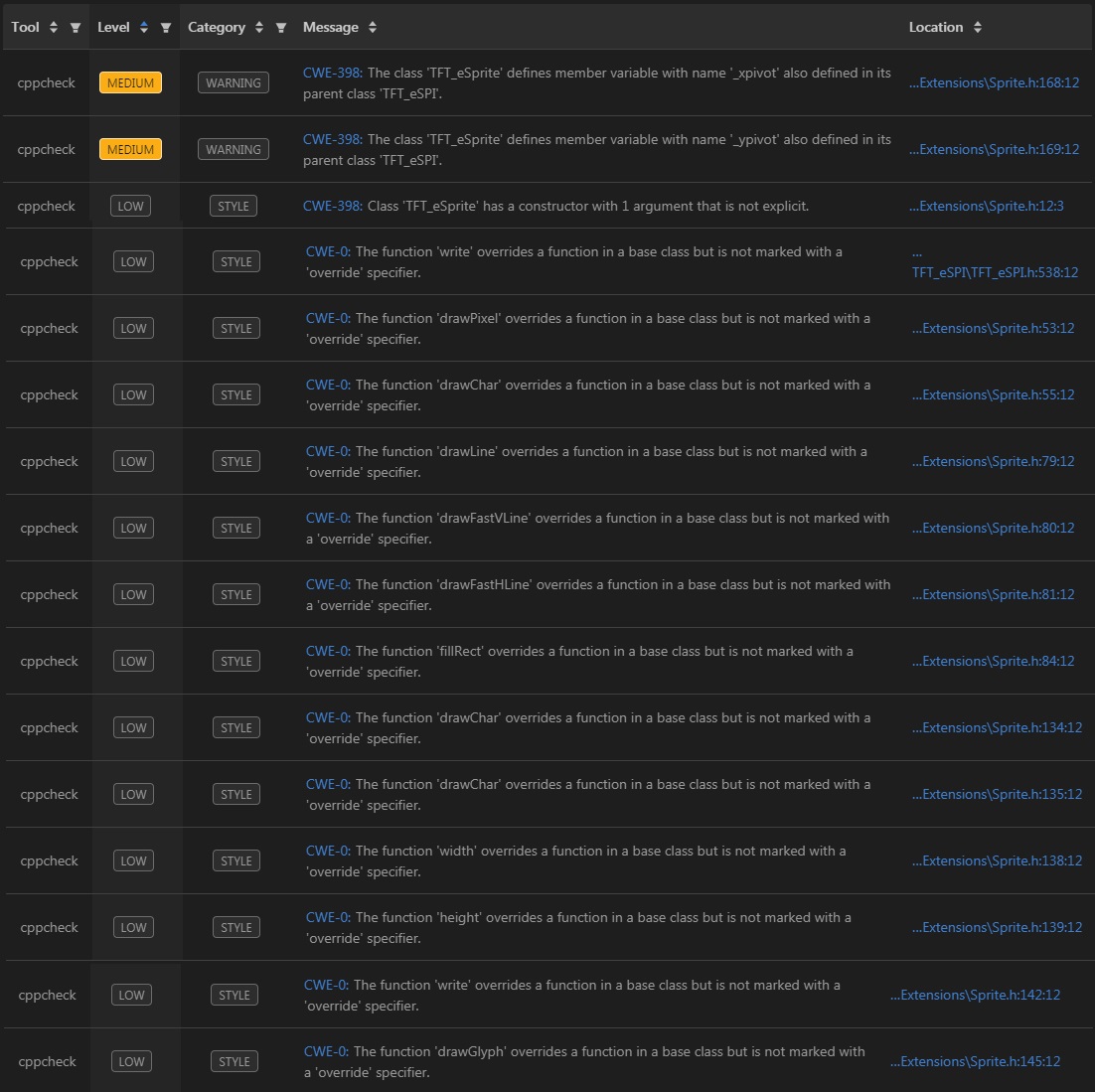Click the first MEDIUM severity badge
This screenshot has height=1092, width=1095.
tap(130, 82)
